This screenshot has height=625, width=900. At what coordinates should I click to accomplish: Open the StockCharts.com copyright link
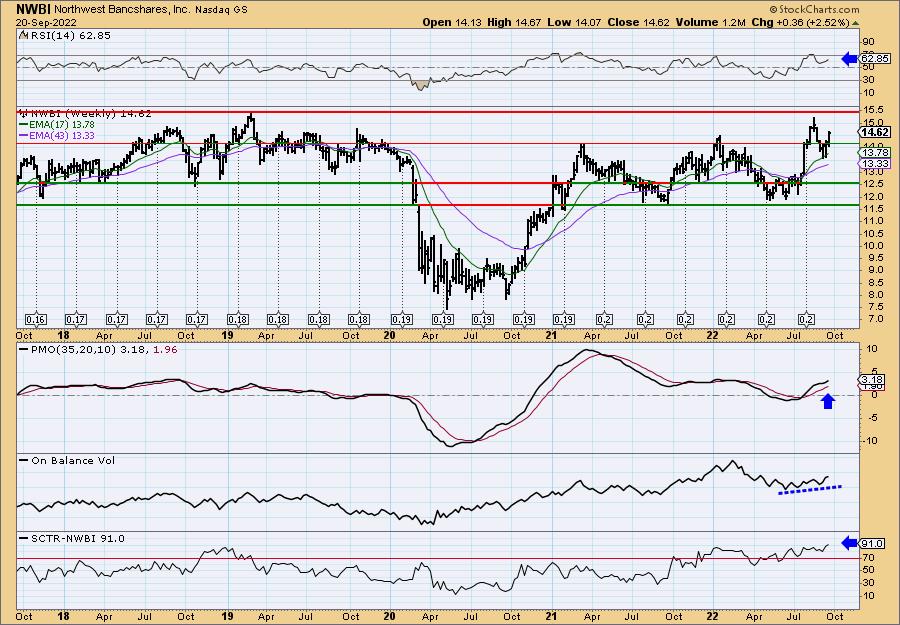click(x=814, y=9)
